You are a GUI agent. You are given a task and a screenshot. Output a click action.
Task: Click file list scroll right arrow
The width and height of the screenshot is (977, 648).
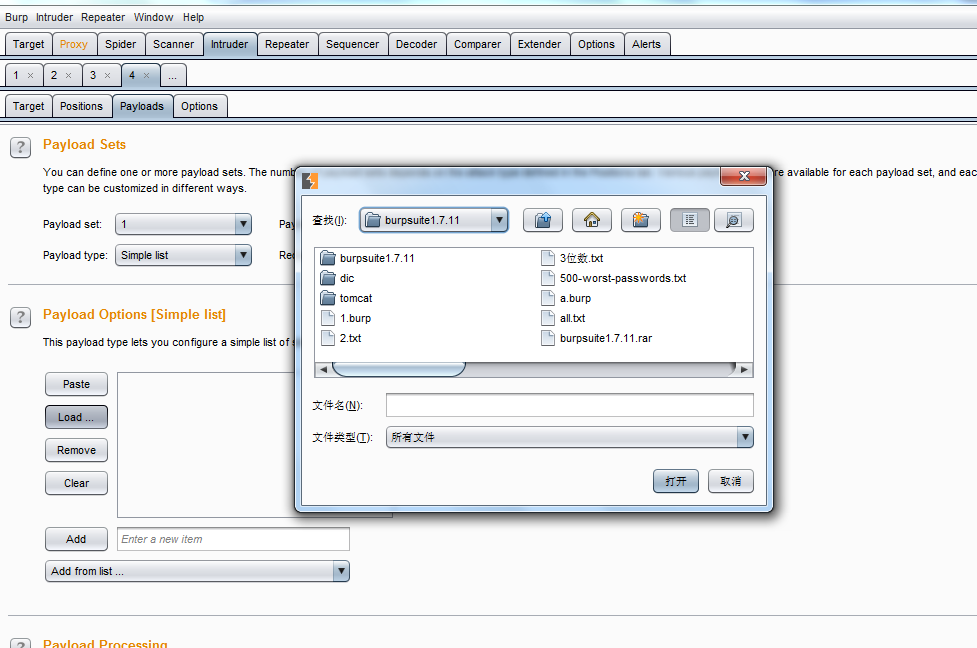[x=744, y=369]
